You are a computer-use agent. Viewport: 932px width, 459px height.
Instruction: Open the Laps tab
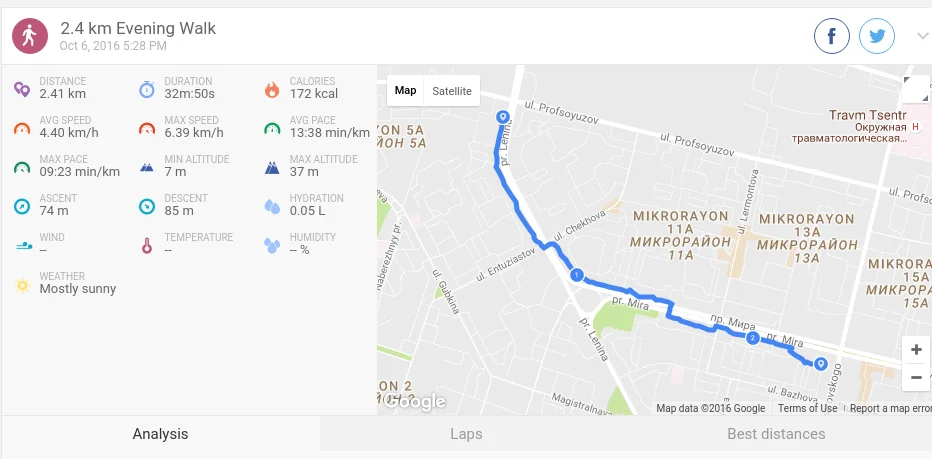(466, 434)
